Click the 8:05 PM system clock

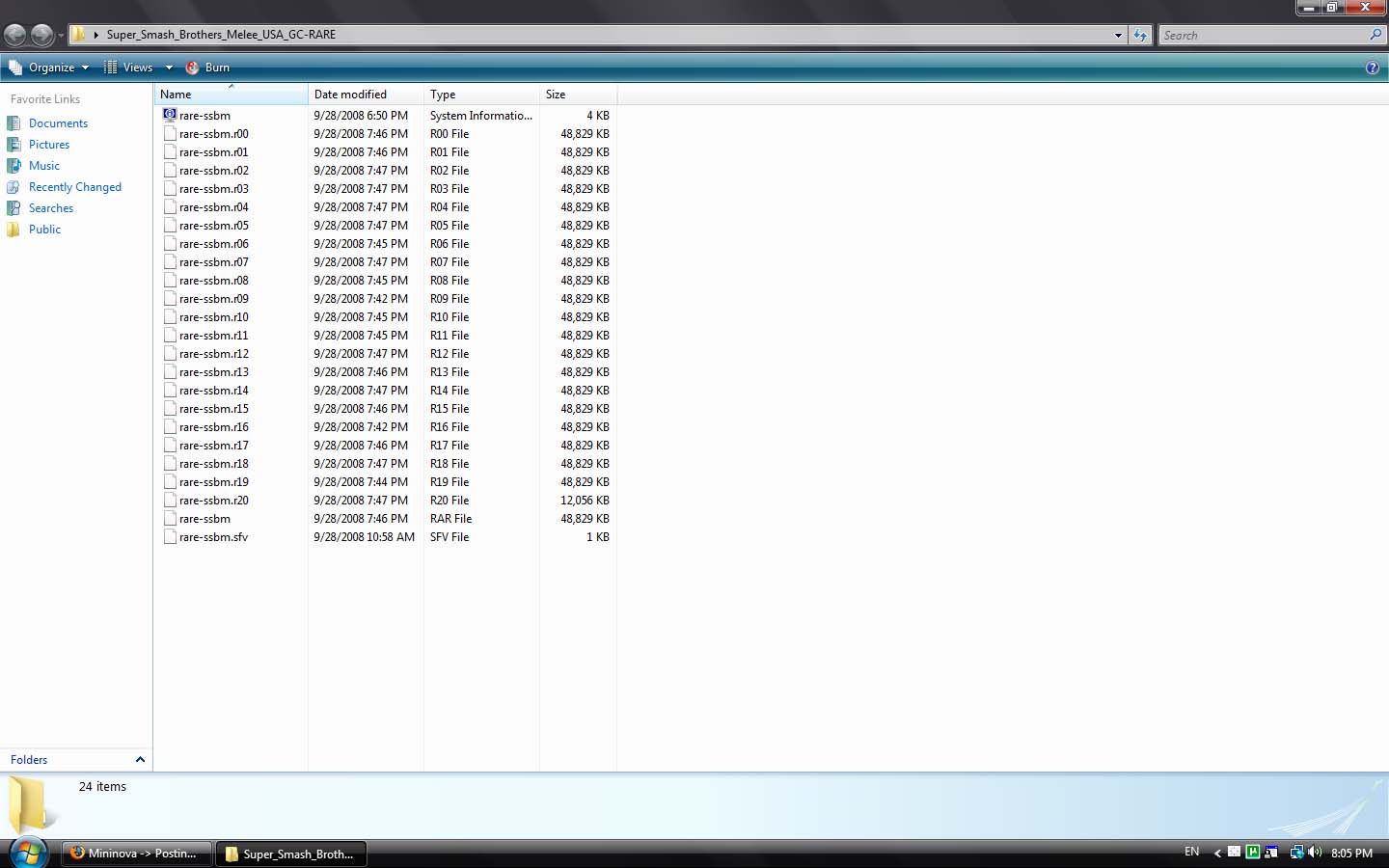(1351, 853)
